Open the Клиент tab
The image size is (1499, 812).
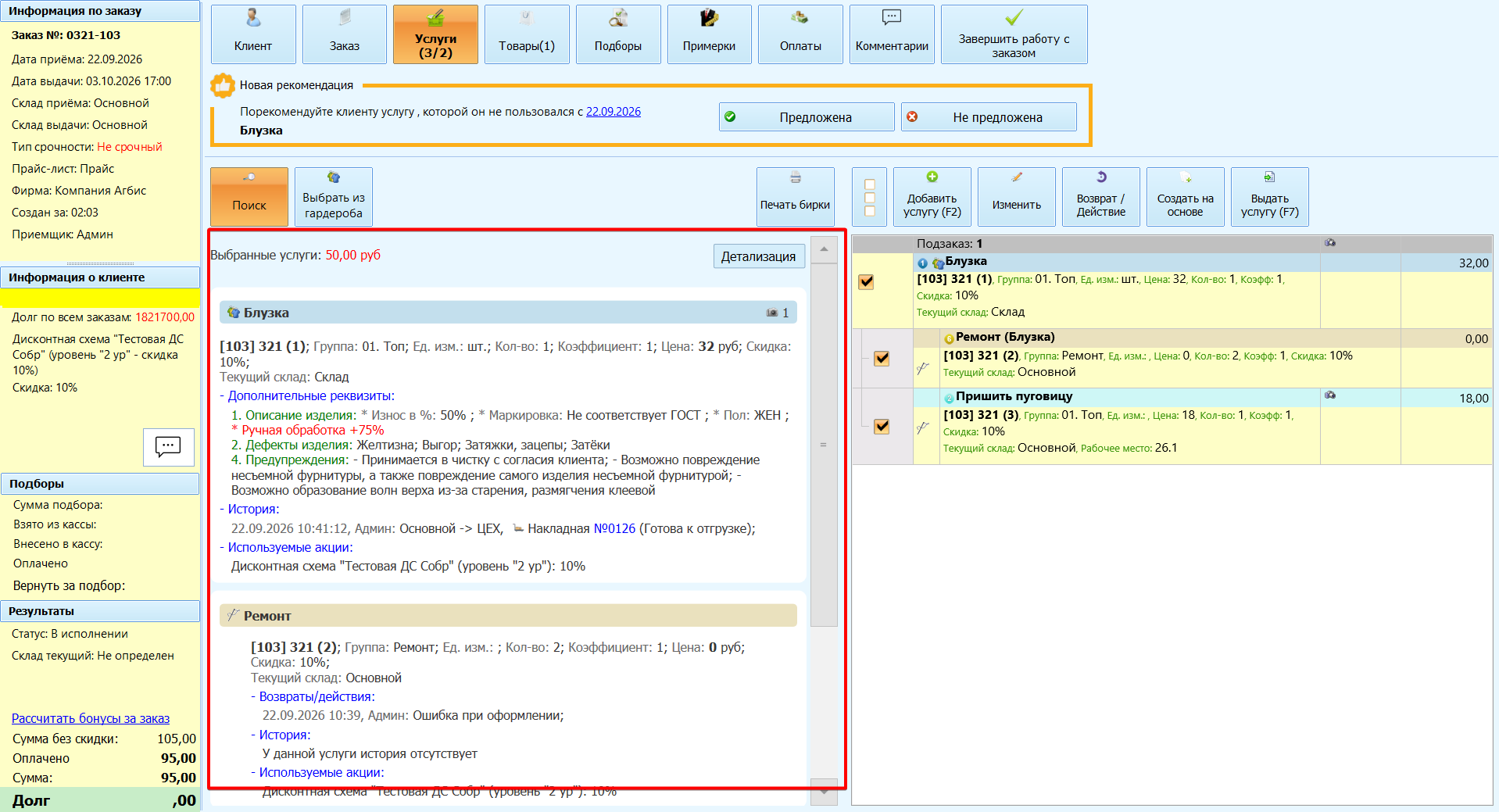253,34
